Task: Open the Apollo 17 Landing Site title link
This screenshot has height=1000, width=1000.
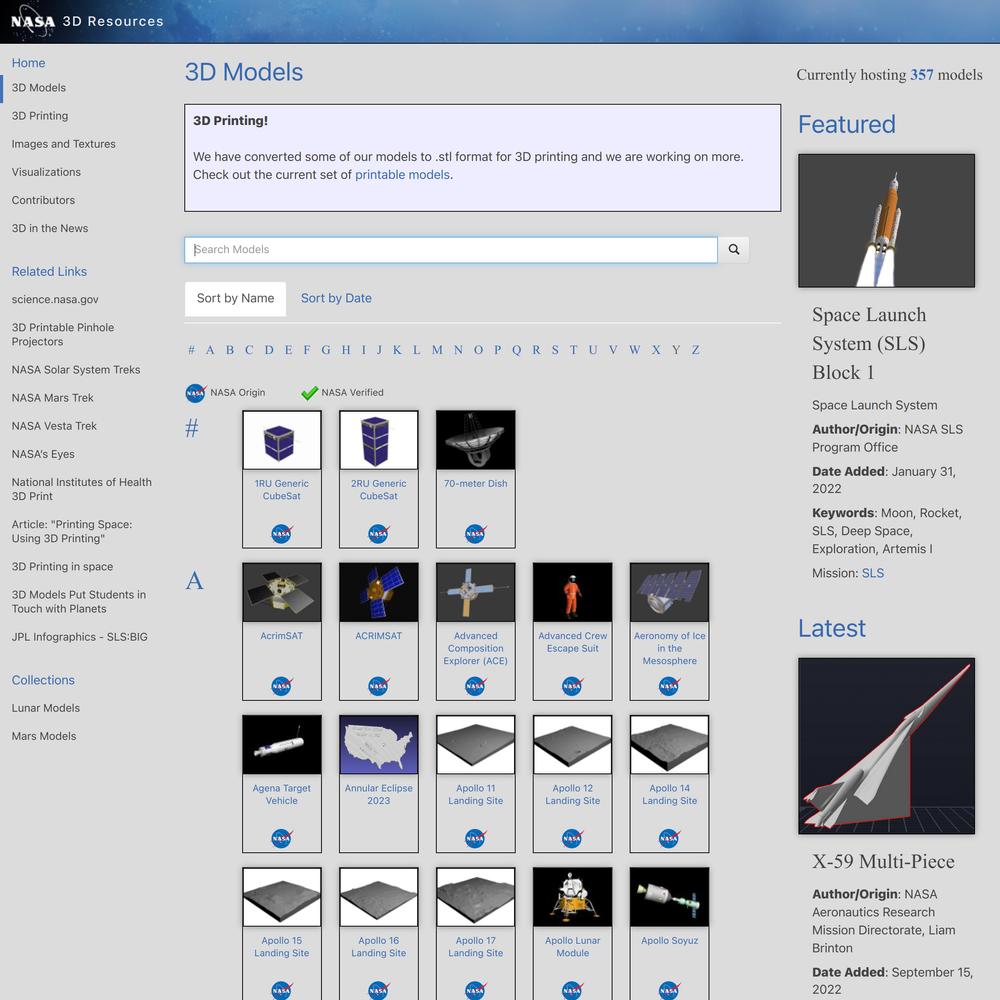Action: 476,947
